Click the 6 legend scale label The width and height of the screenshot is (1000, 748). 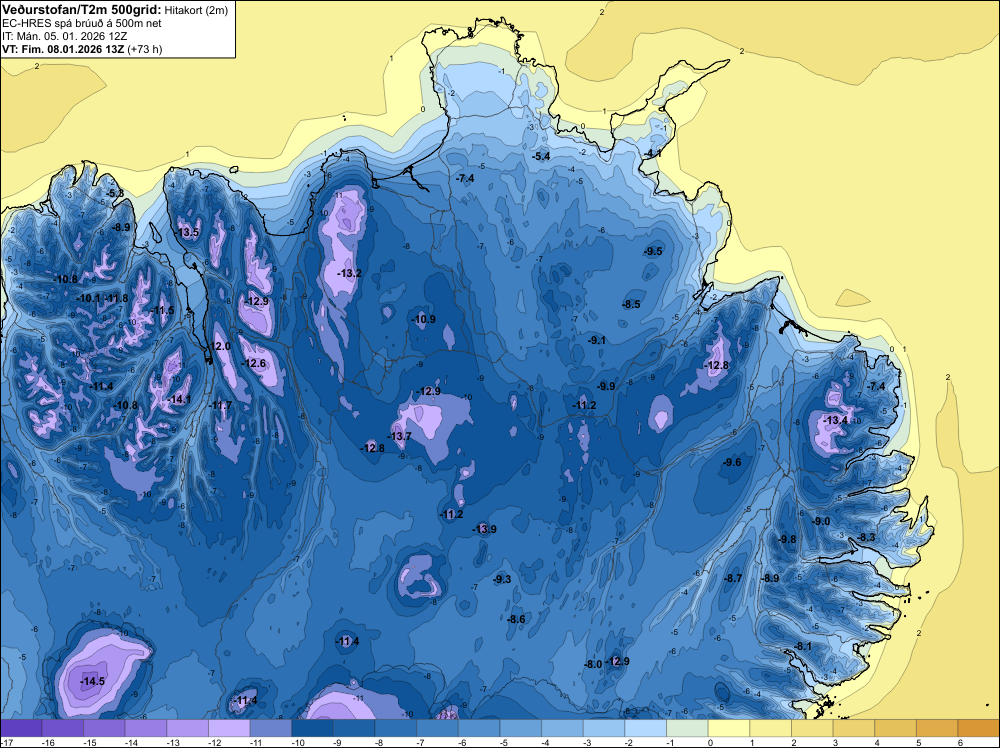click(x=959, y=742)
